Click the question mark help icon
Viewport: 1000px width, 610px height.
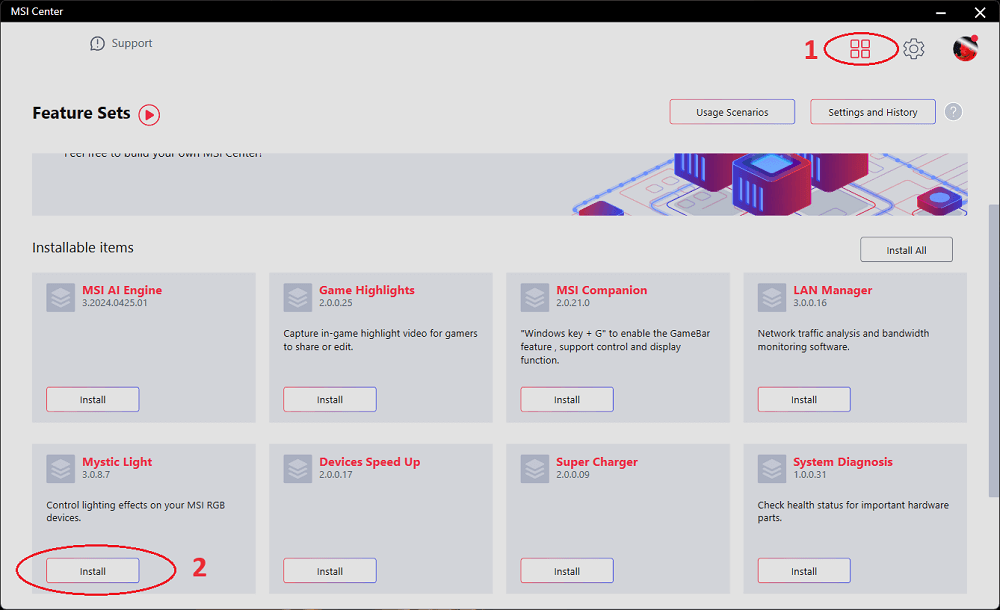pyautogui.click(x=953, y=112)
